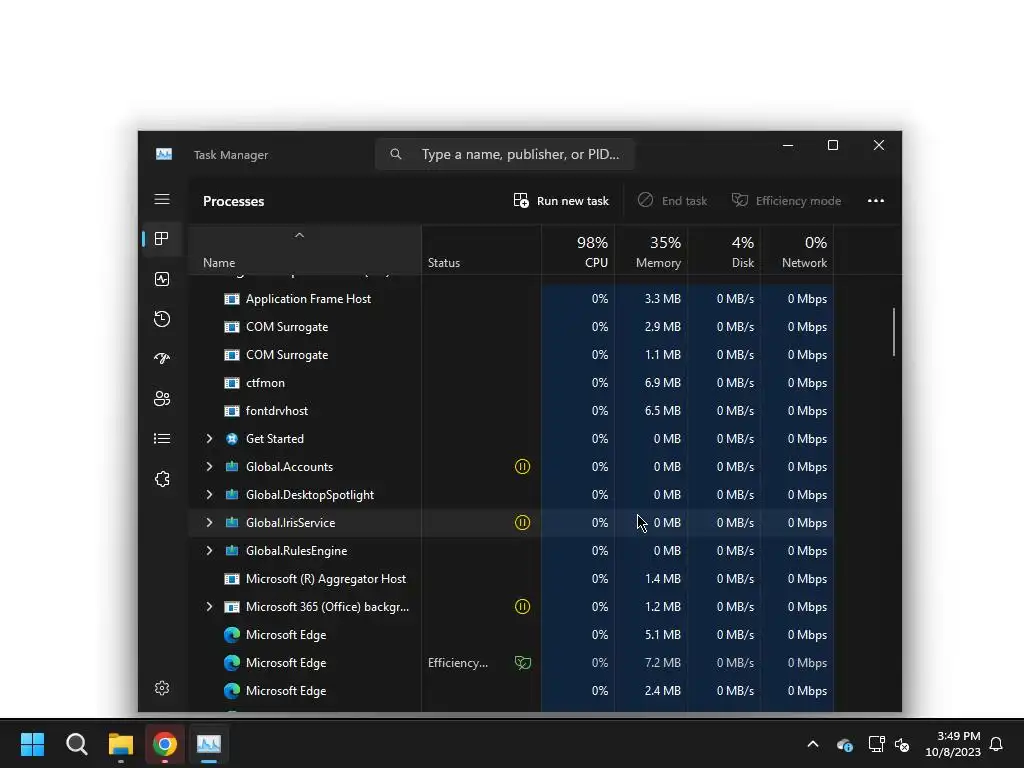Select the Global.DesktopSpotlight row name
Viewport: 1024px width, 768px height.
[x=310, y=494]
